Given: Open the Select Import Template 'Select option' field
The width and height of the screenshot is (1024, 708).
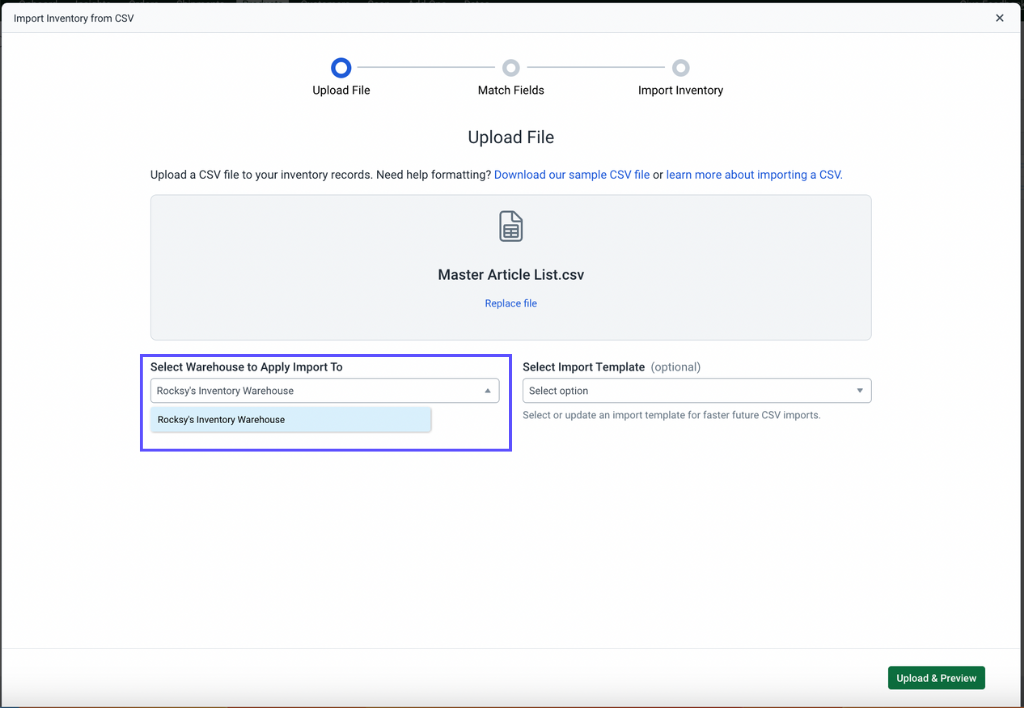Looking at the screenshot, I should click(x=690, y=391).
